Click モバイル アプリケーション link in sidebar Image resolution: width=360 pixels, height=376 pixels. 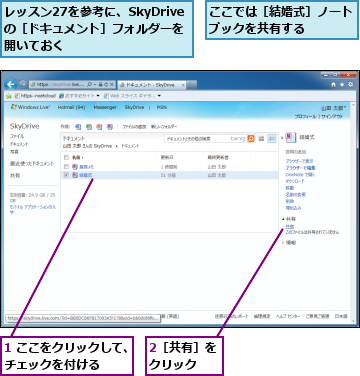tap(33, 209)
